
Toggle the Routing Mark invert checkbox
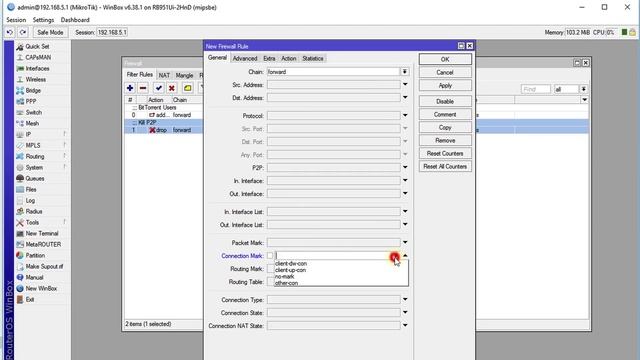tap(270, 269)
